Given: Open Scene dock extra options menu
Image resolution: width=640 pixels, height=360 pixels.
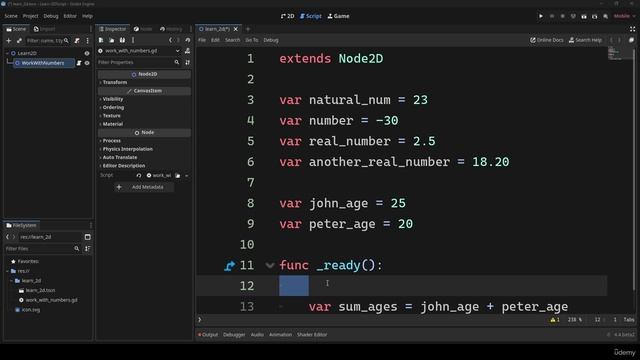Looking at the screenshot, I should tap(87, 41).
